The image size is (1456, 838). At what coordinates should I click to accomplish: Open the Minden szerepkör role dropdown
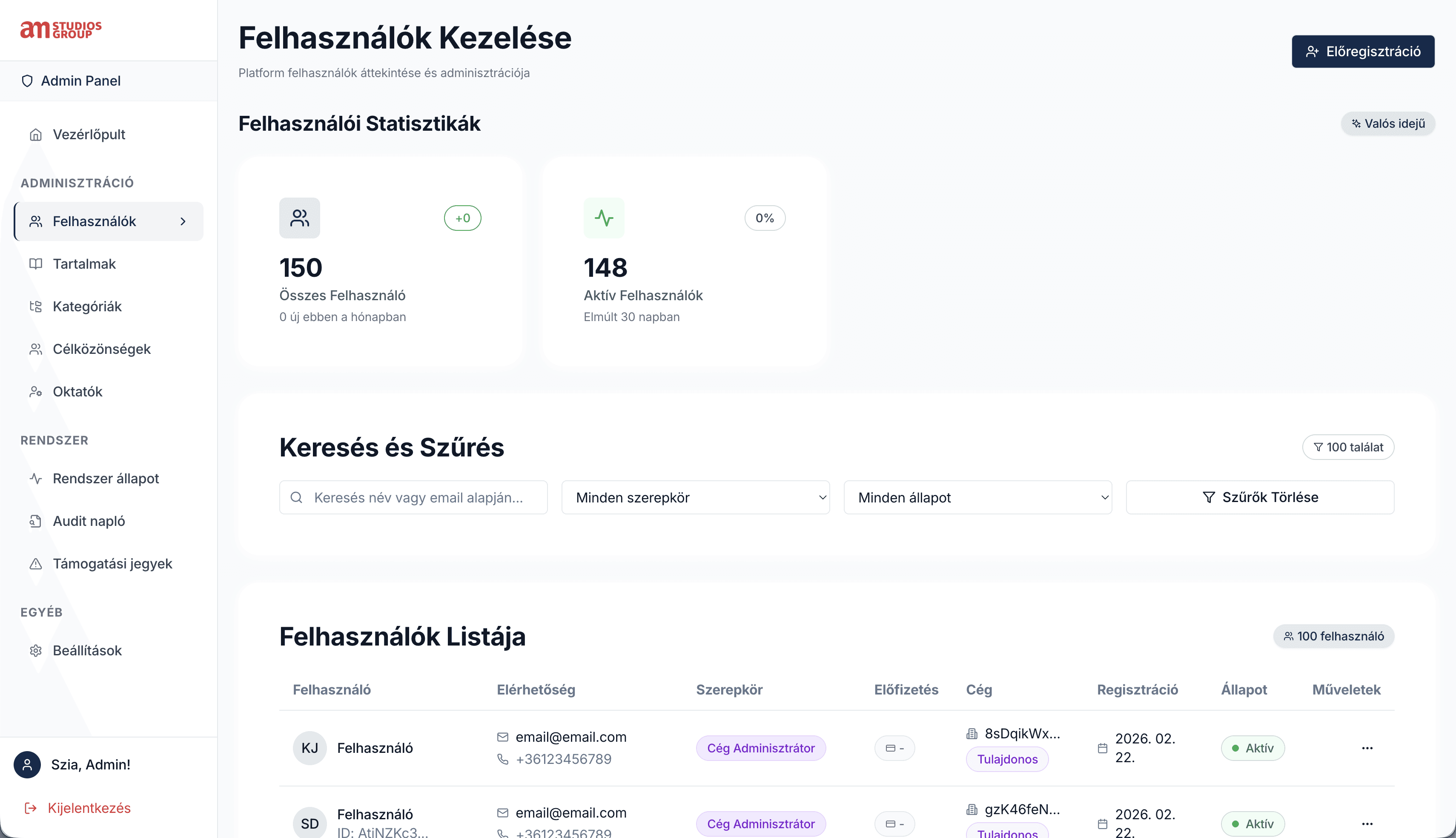(695, 497)
